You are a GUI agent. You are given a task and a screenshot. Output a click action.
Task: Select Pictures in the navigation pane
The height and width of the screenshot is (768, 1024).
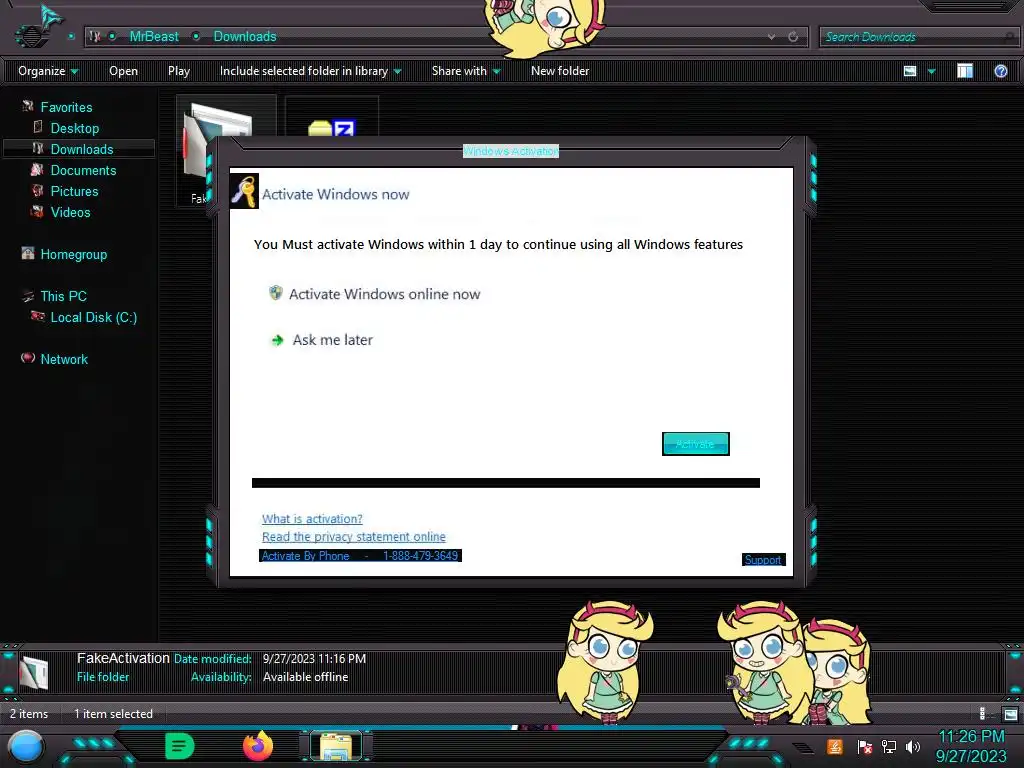click(x=74, y=191)
